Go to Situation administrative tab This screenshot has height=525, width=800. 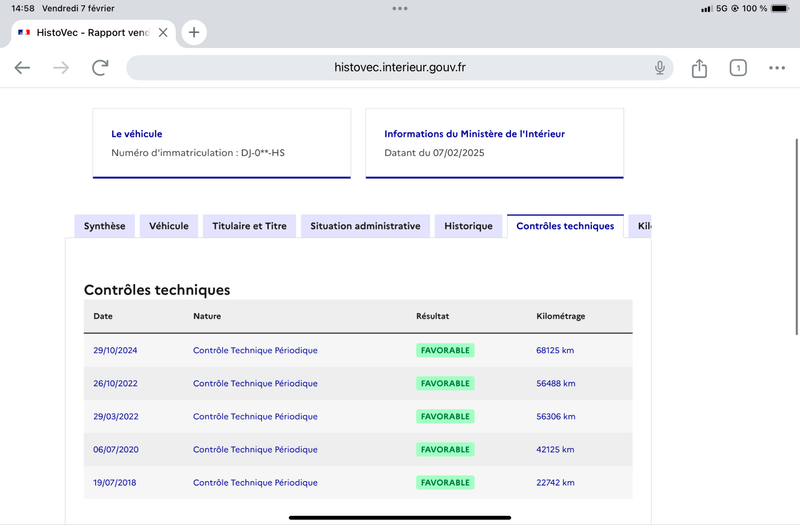point(365,226)
